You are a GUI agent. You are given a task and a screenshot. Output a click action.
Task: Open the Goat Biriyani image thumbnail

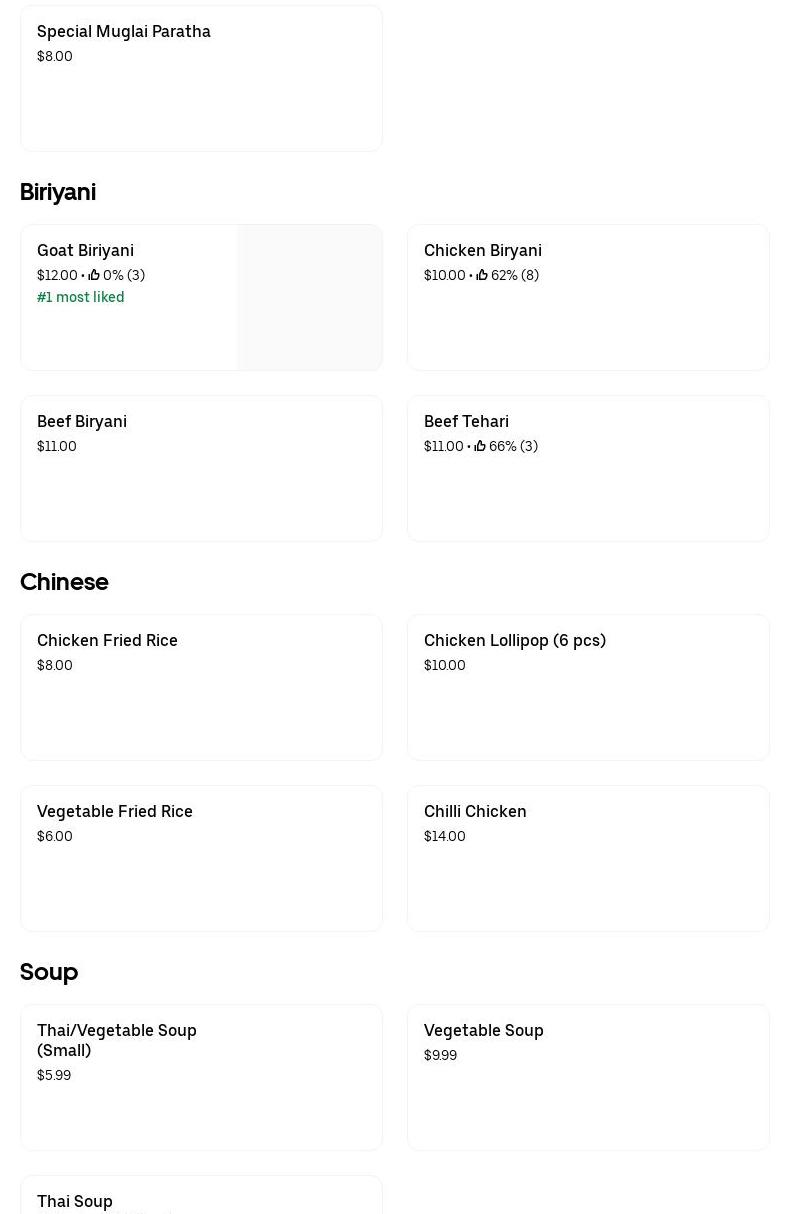309,298
